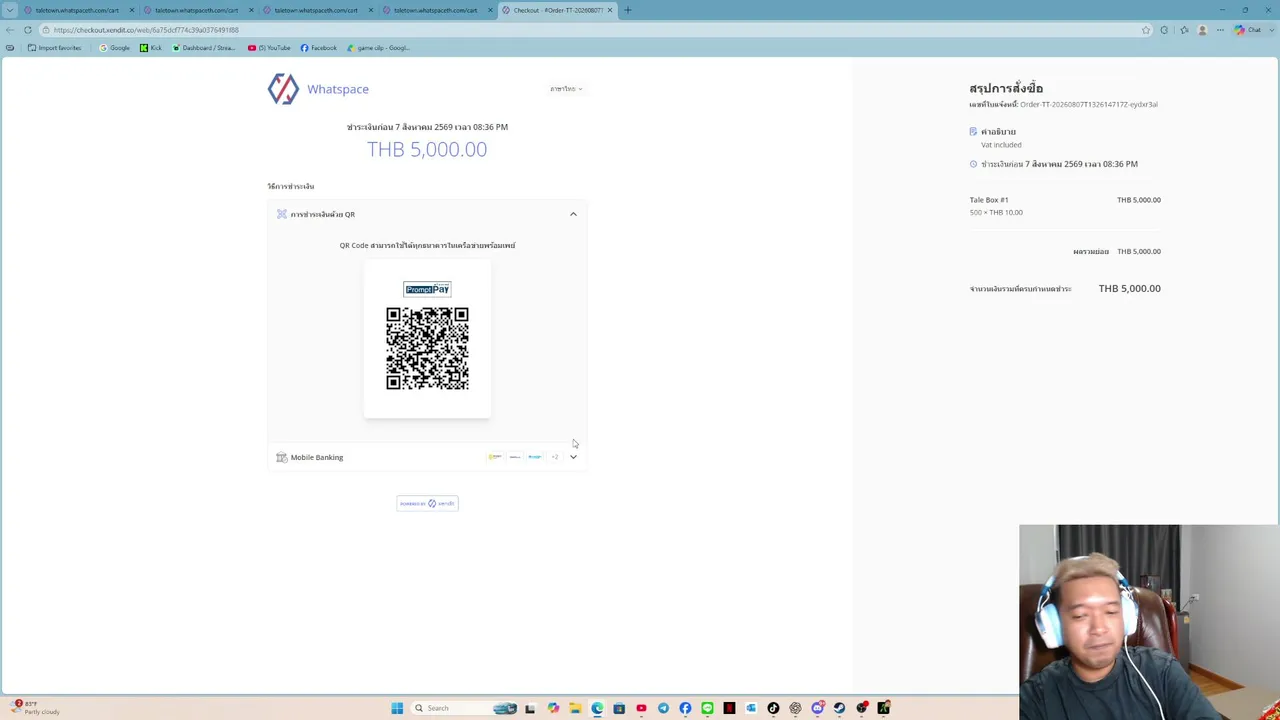
Task: Open Facebook app from the taskbar
Action: coord(685,708)
